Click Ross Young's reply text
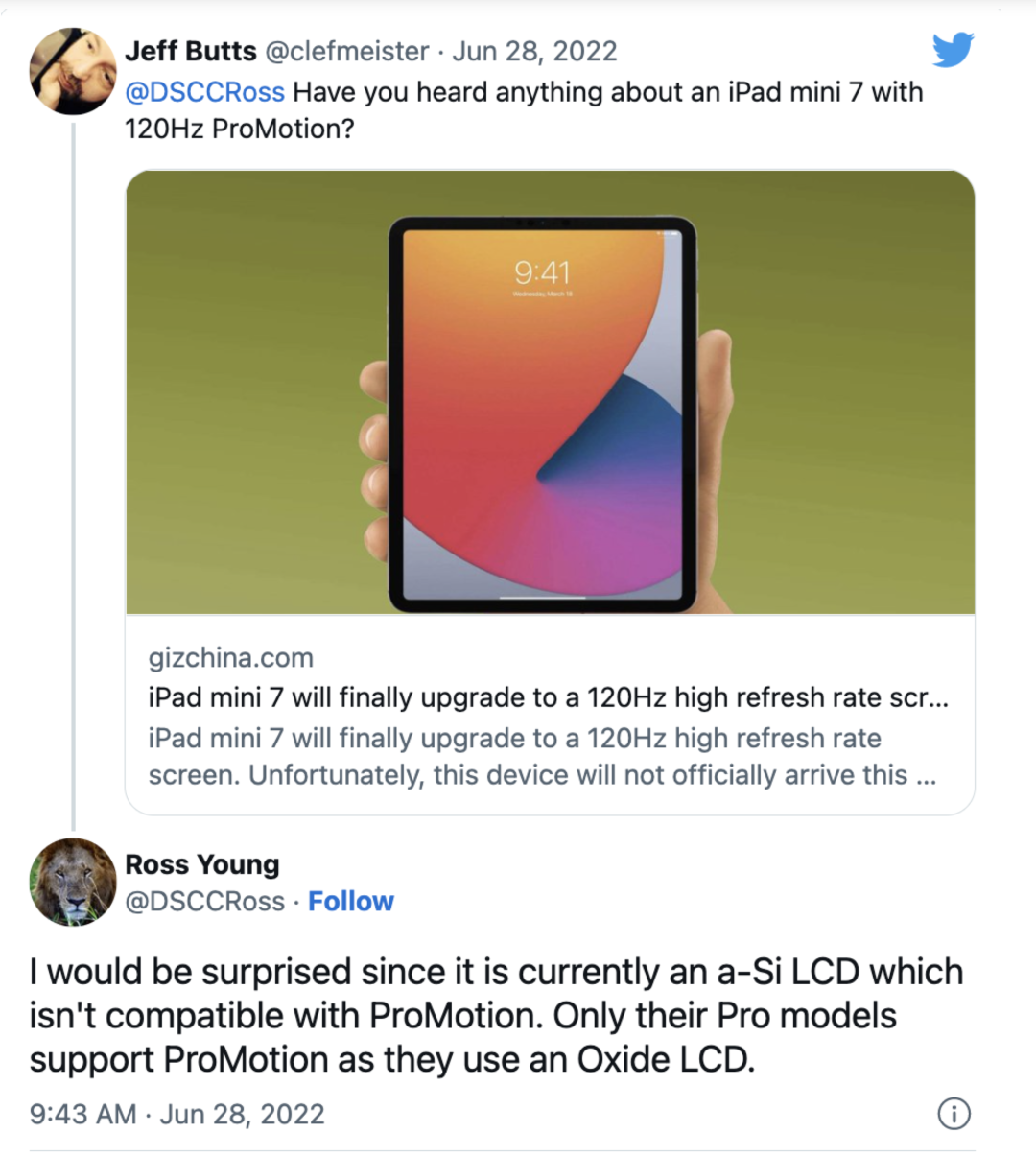This screenshot has height=1156, width=1036. 495,1015
